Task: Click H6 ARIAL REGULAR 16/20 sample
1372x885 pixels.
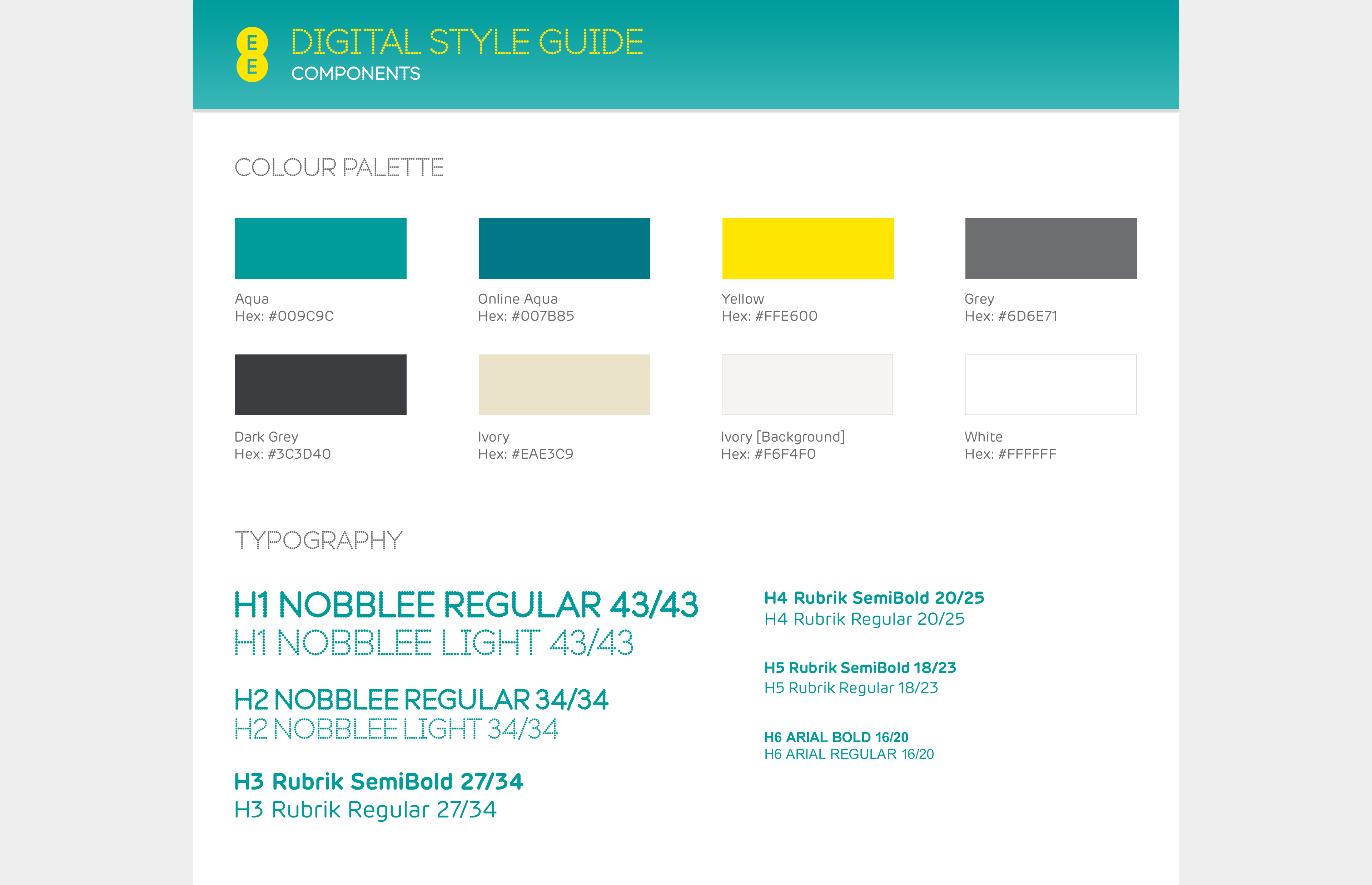Action: click(849, 754)
